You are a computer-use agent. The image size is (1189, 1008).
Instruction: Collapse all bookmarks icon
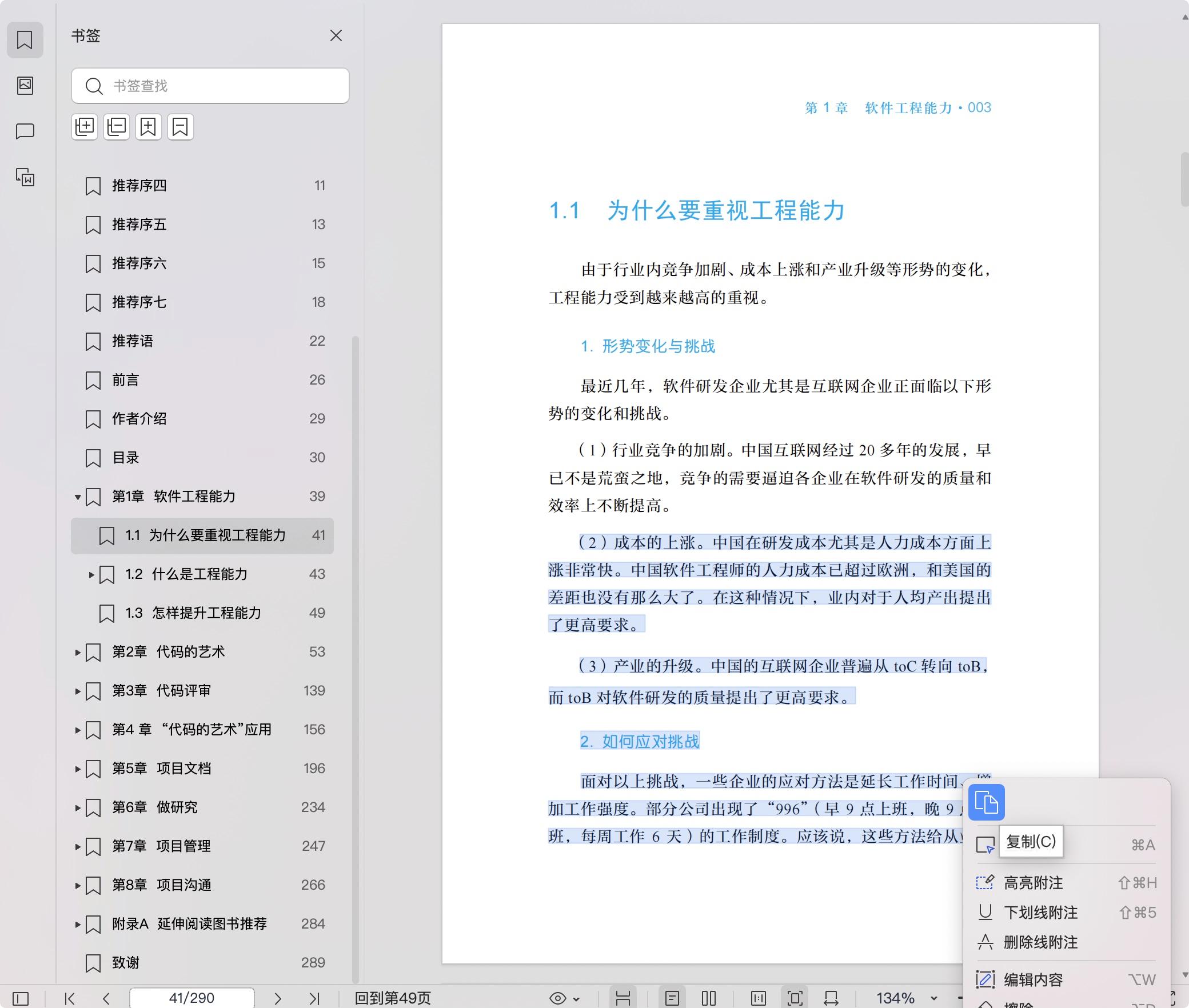(117, 126)
